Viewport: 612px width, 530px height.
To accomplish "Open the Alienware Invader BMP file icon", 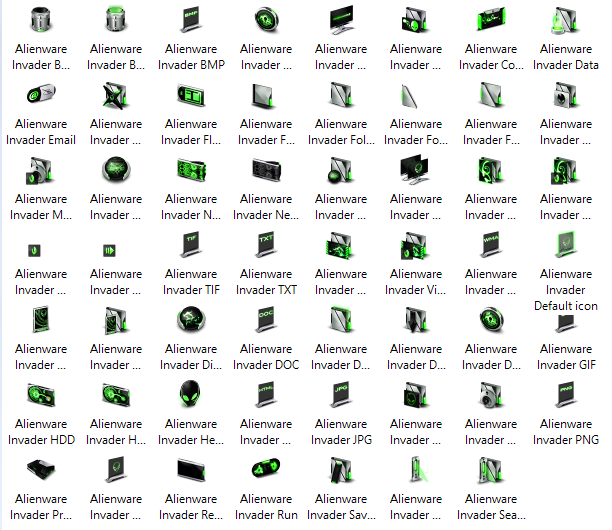I will 191,20.
